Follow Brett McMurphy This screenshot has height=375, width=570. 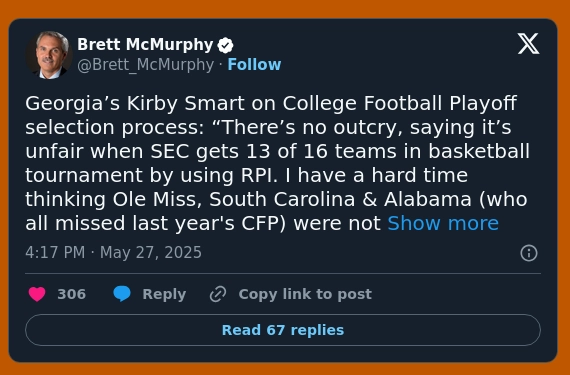[x=254, y=65]
